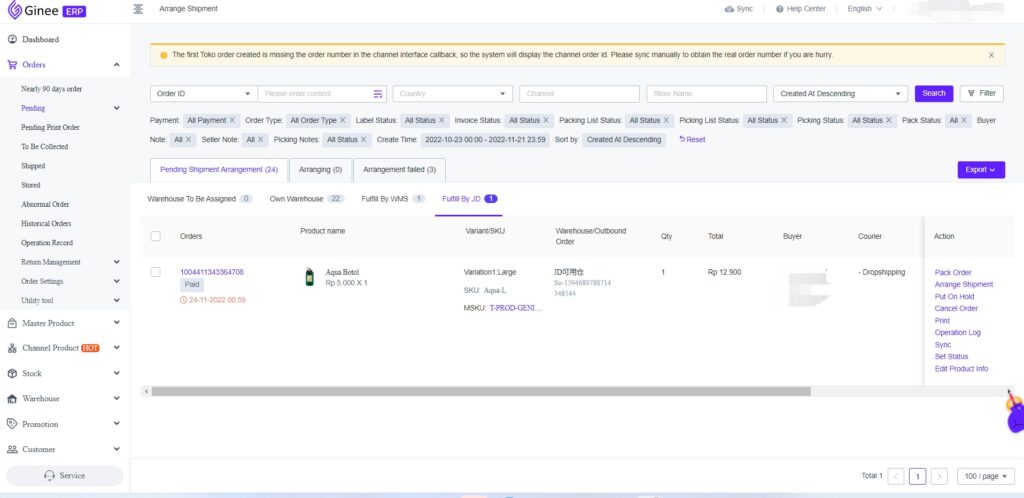
Task: Expand Master Product section
Action: [x=116, y=322]
